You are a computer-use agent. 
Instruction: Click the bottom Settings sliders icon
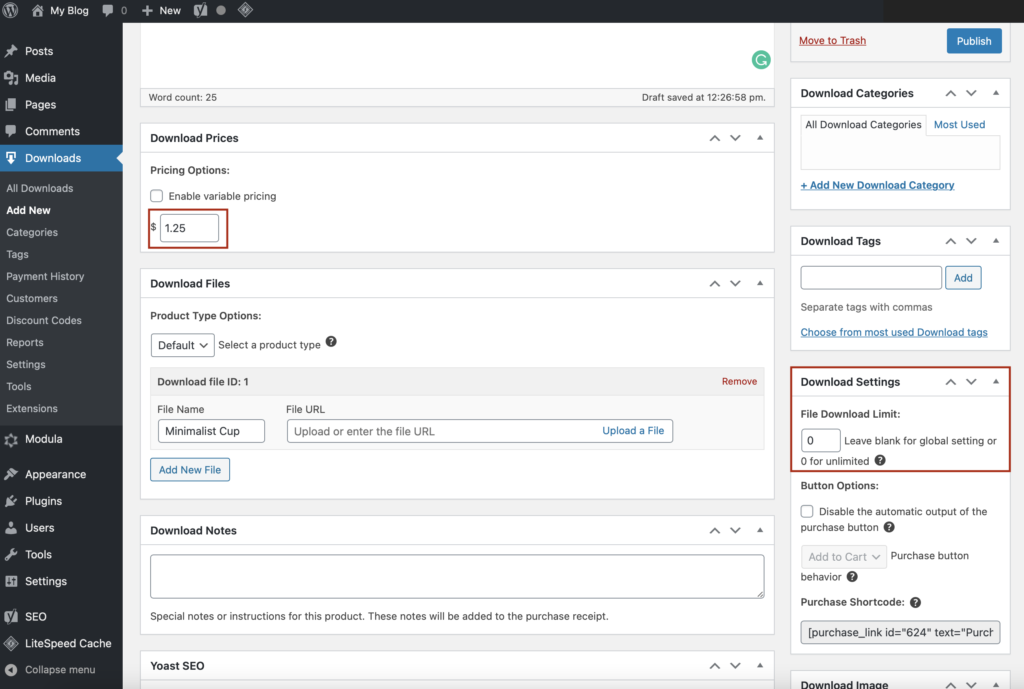tap(11, 581)
